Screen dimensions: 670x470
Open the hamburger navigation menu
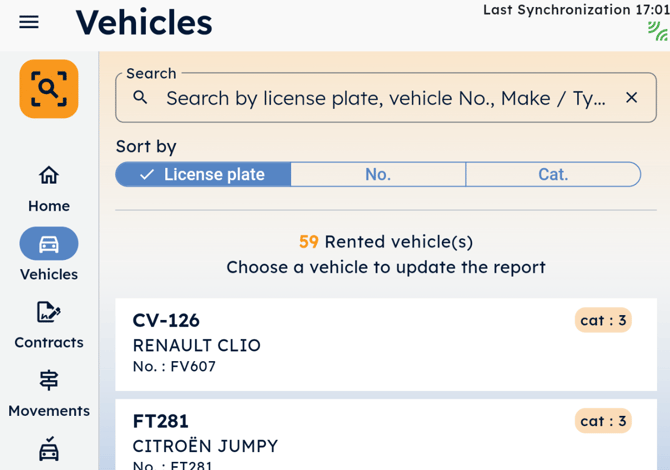coord(29,22)
